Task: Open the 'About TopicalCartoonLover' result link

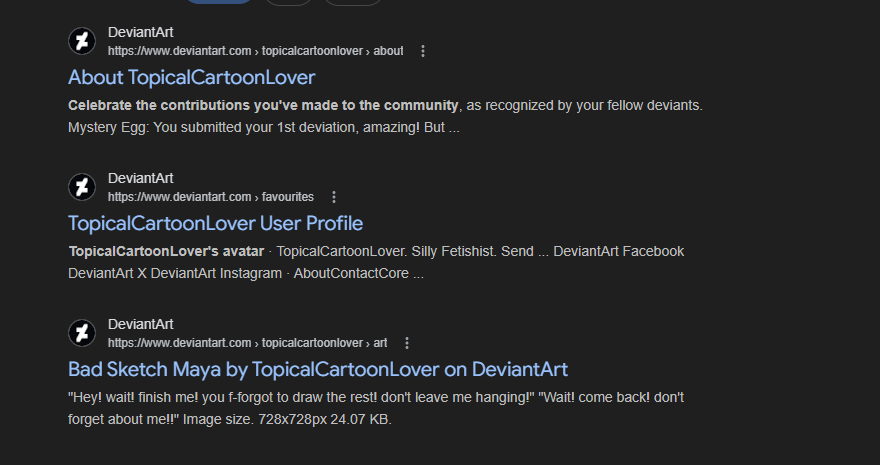Action: [191, 77]
